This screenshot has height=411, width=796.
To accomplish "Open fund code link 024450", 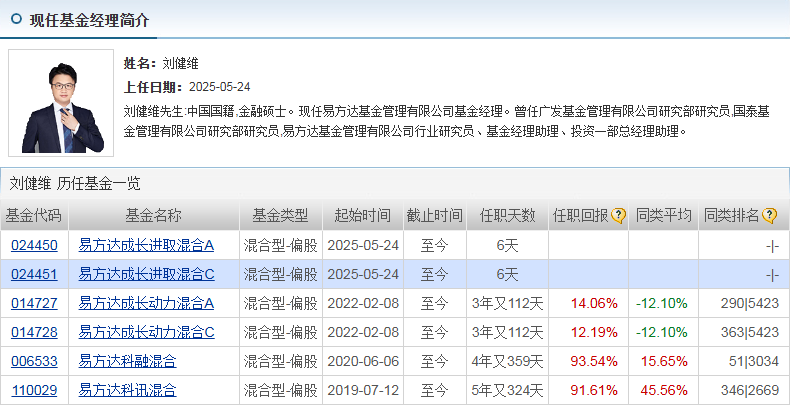I will 34,246.
